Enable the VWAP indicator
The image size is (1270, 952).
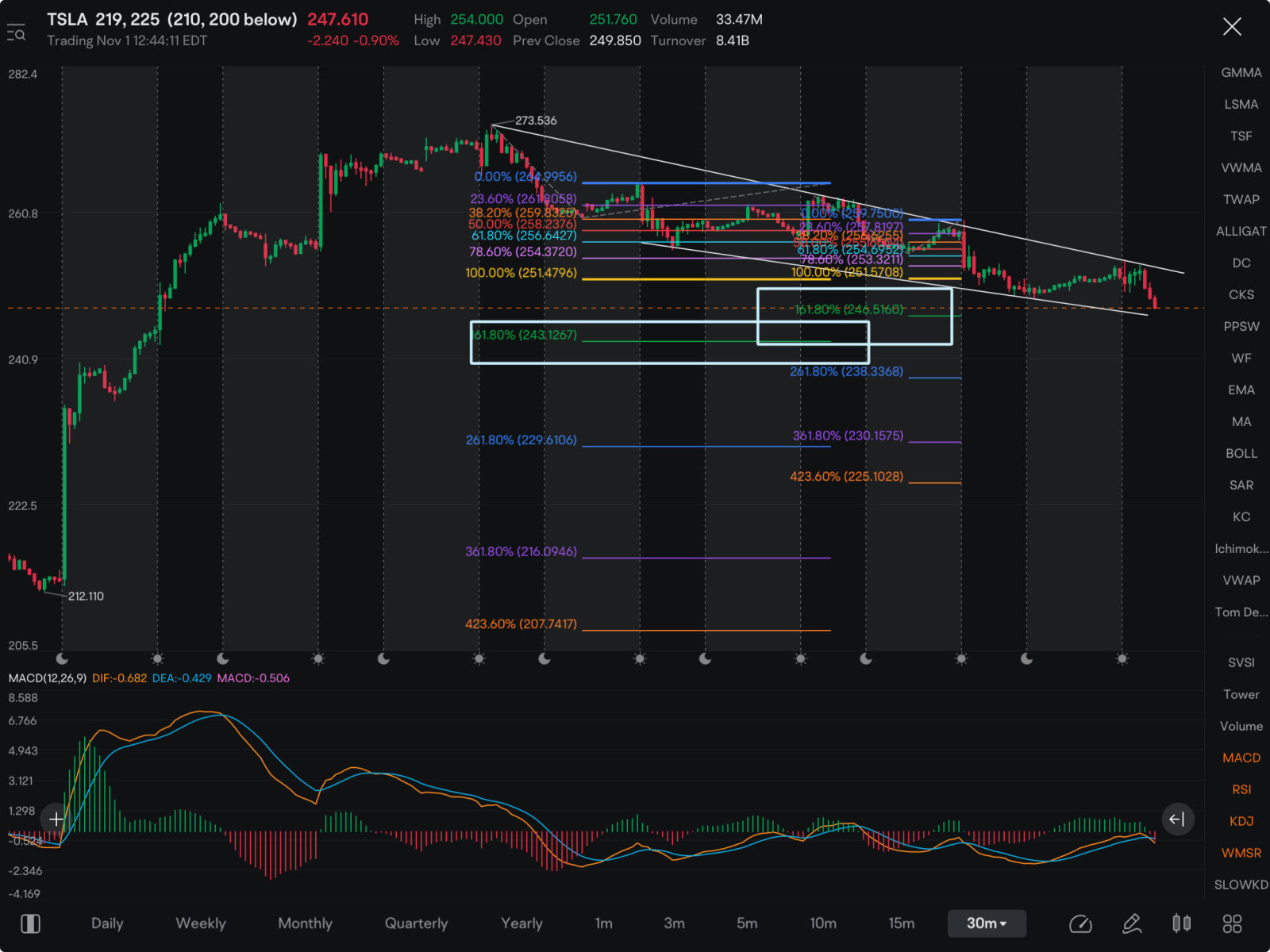(x=1241, y=581)
